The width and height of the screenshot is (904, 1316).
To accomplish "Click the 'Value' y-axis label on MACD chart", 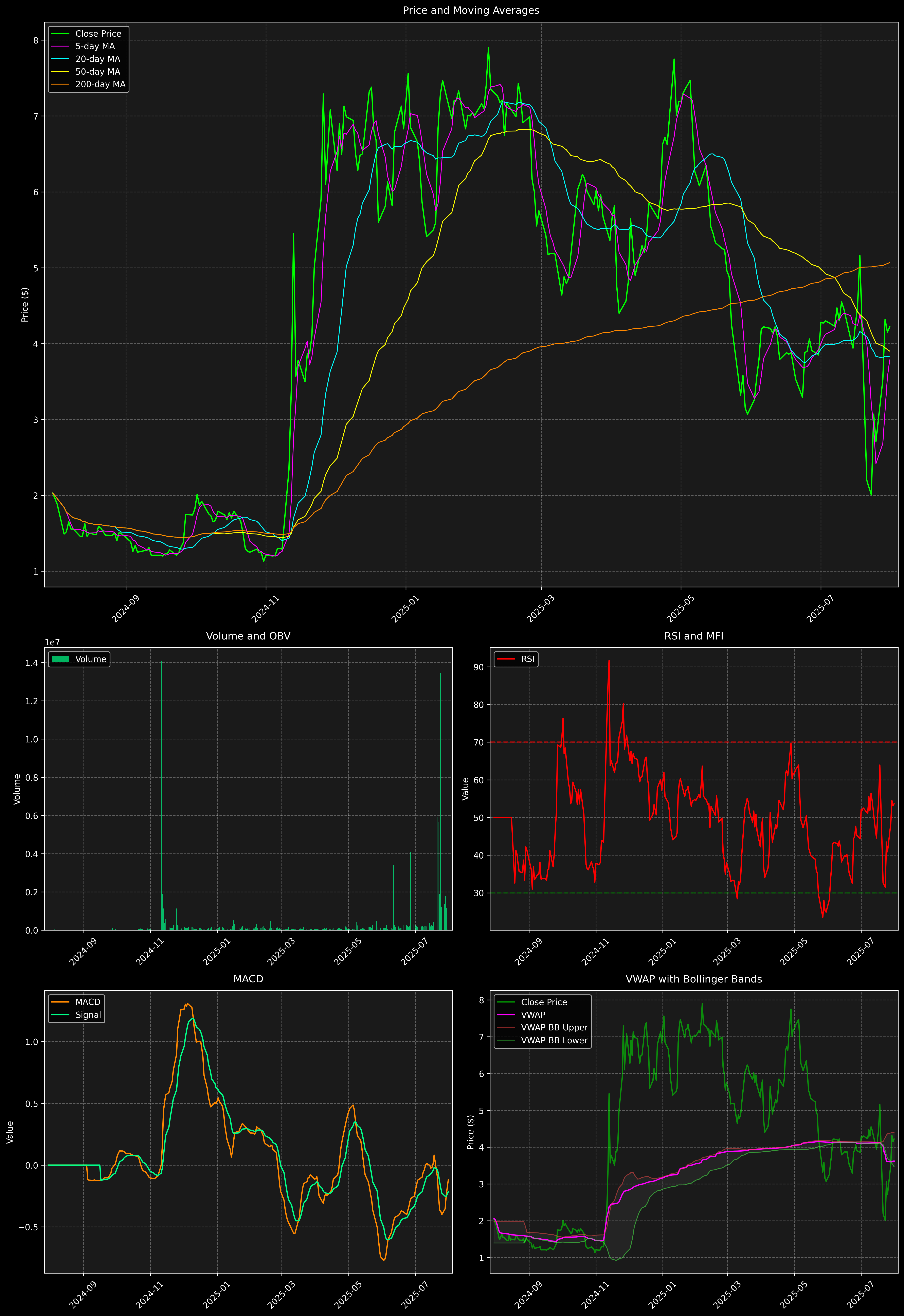I will point(10,1132).
